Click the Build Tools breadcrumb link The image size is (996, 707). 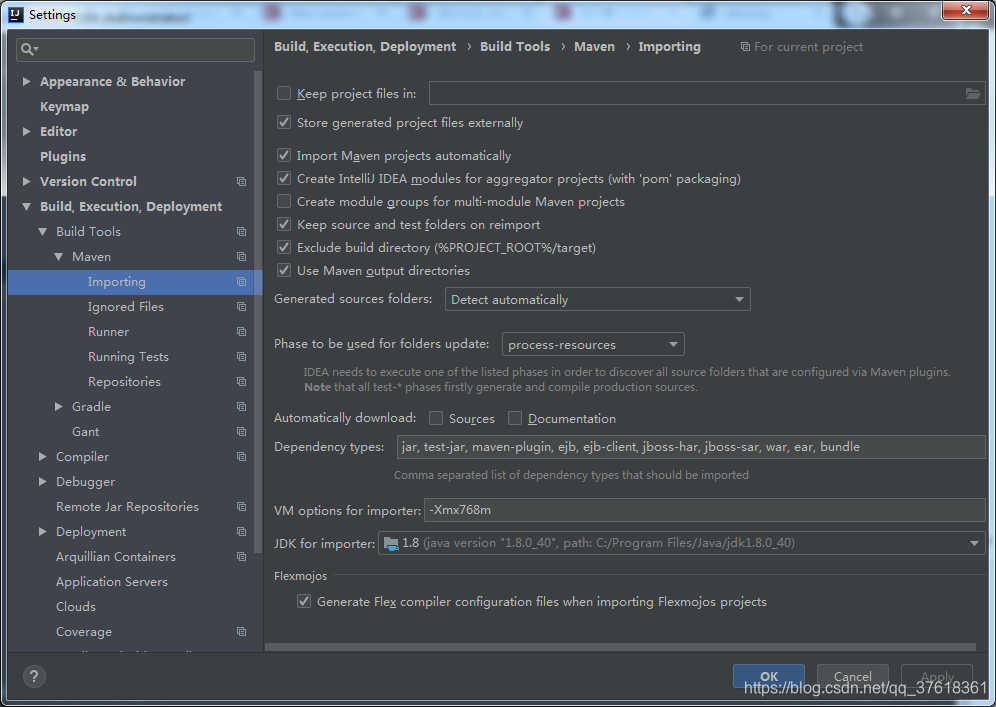514,46
